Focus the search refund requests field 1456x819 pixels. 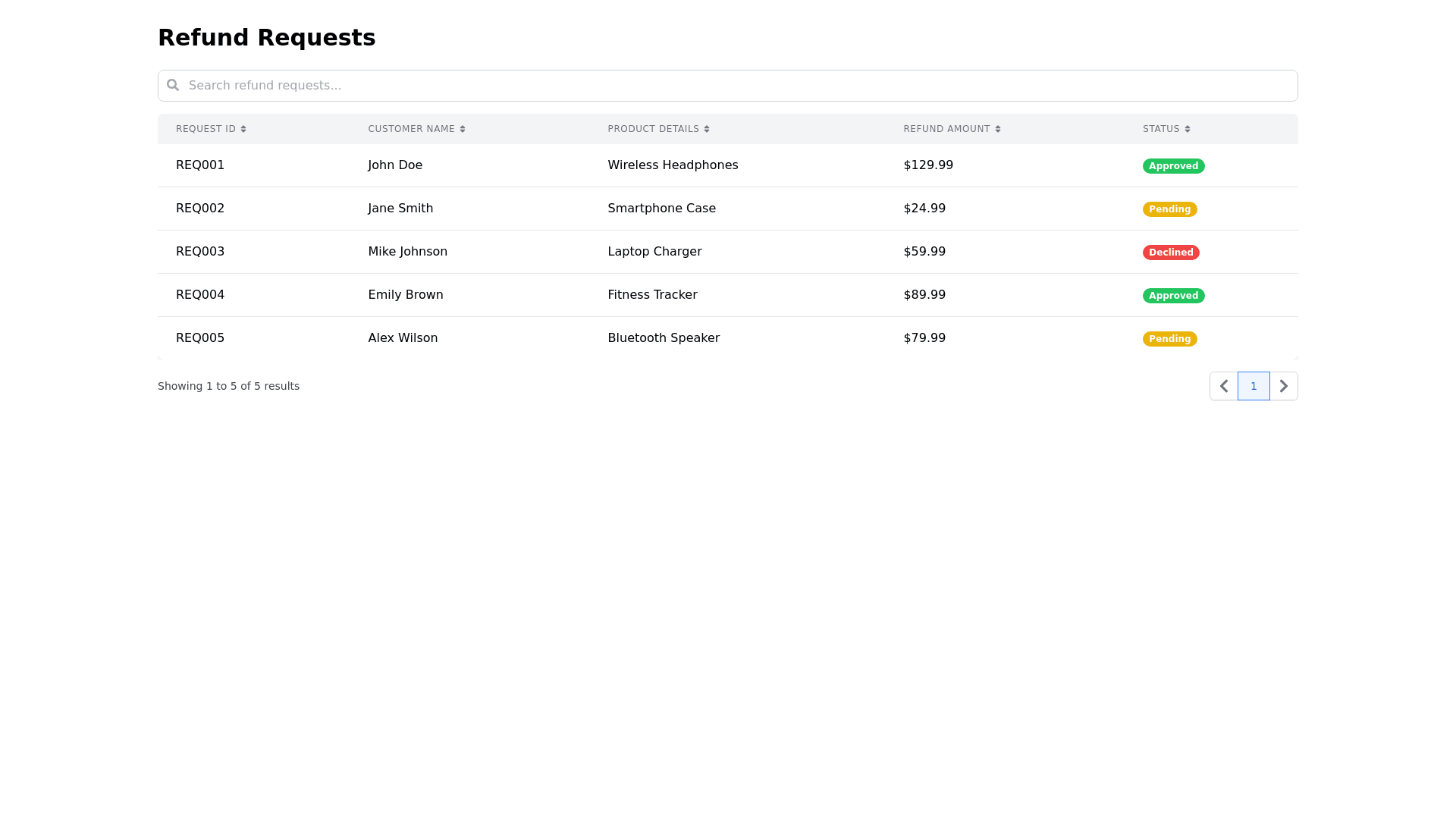[728, 86]
